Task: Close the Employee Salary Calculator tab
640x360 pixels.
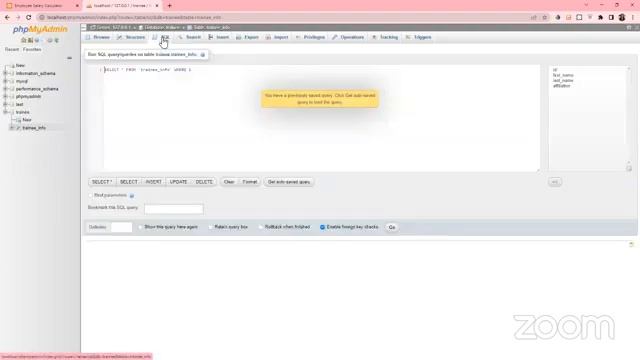Action: [77, 6]
